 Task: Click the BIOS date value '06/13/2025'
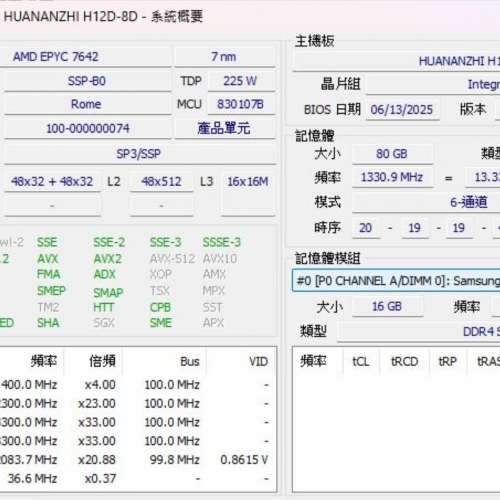[x=402, y=109]
